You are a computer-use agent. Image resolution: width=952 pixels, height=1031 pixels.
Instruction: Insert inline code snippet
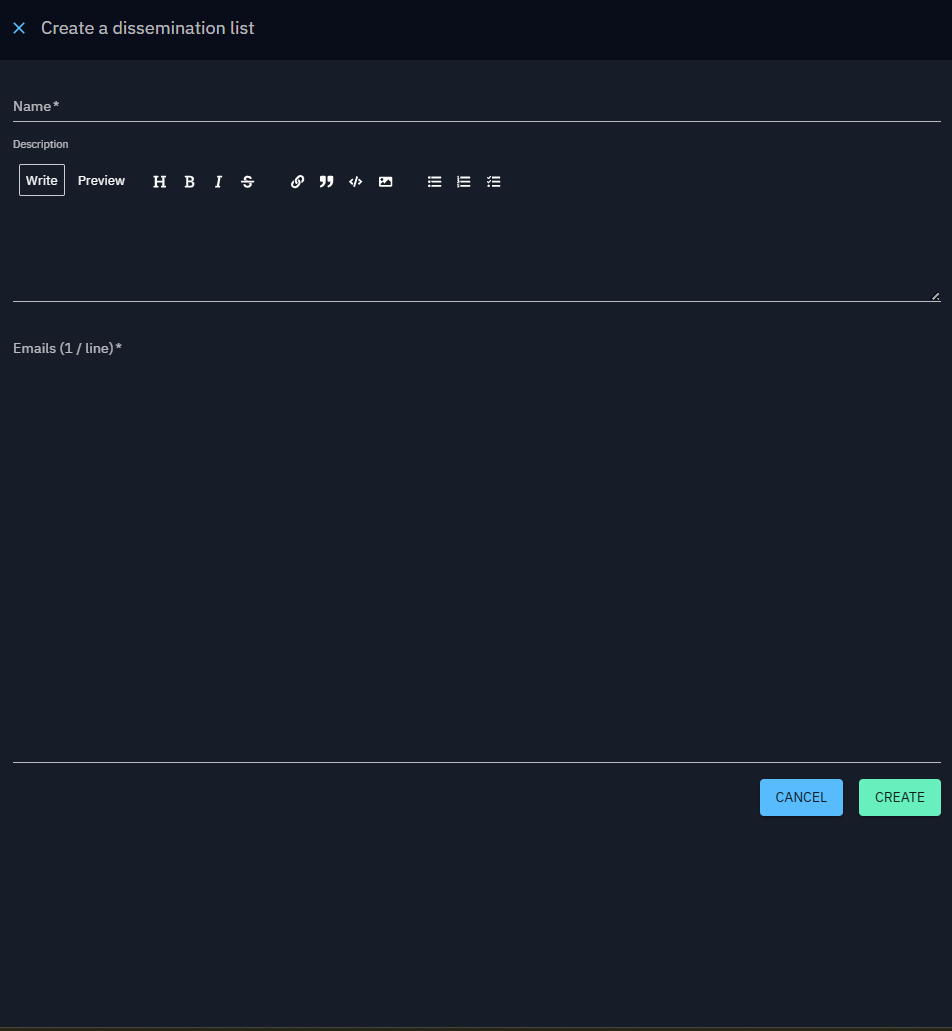[x=355, y=182]
